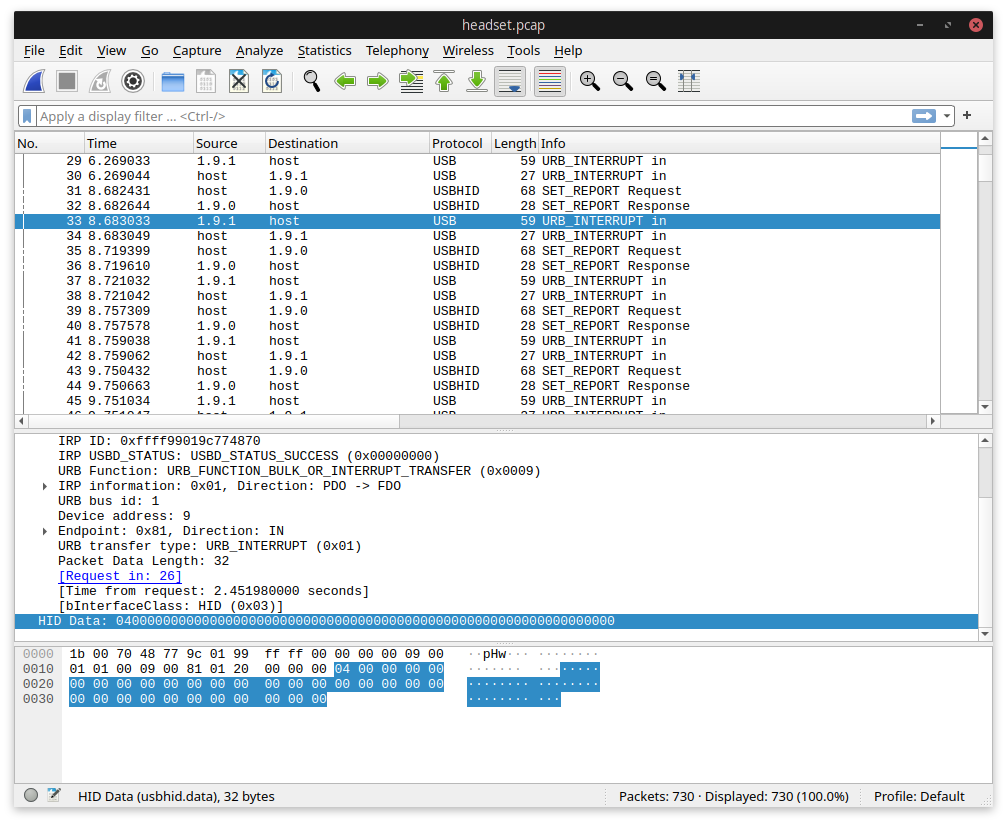Viewport: 1007px width, 824px height.
Task: Go to specified packet icon
Action: tap(411, 82)
